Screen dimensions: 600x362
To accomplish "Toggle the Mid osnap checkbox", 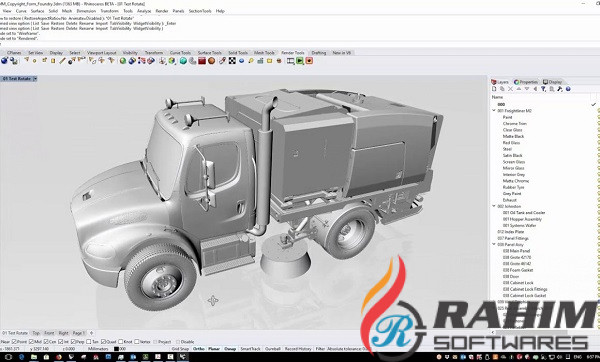I will coord(31,342).
